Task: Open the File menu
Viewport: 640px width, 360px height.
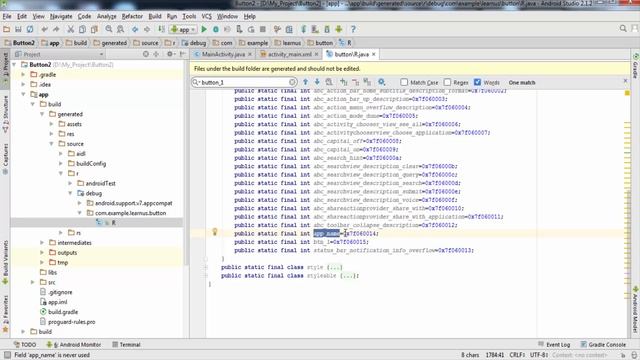Action: (7, 16)
